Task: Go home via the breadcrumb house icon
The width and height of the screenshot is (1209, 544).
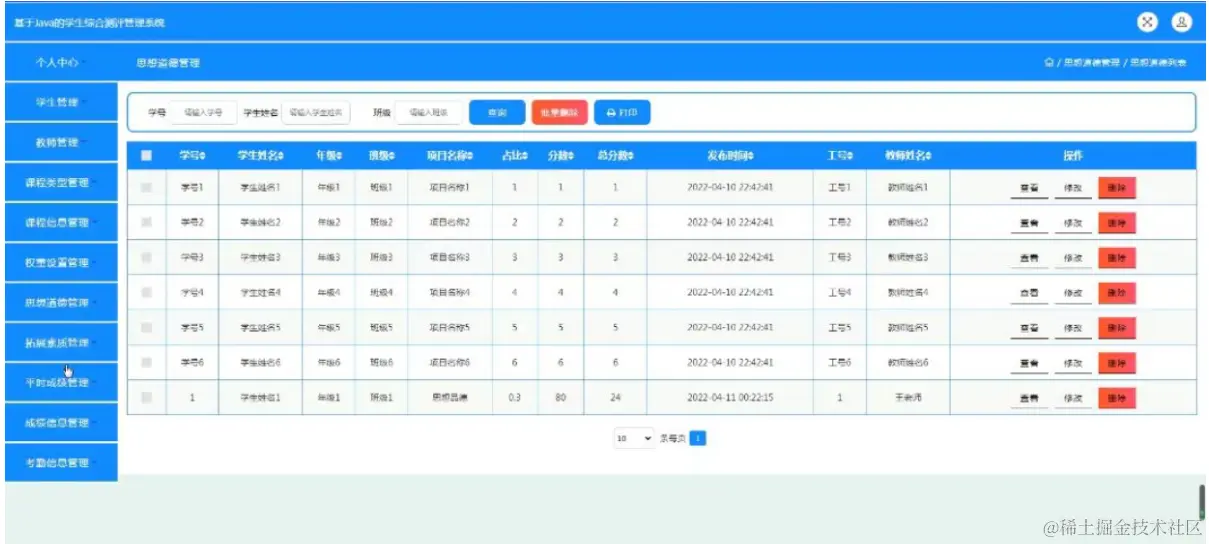Action: [x=1049, y=63]
